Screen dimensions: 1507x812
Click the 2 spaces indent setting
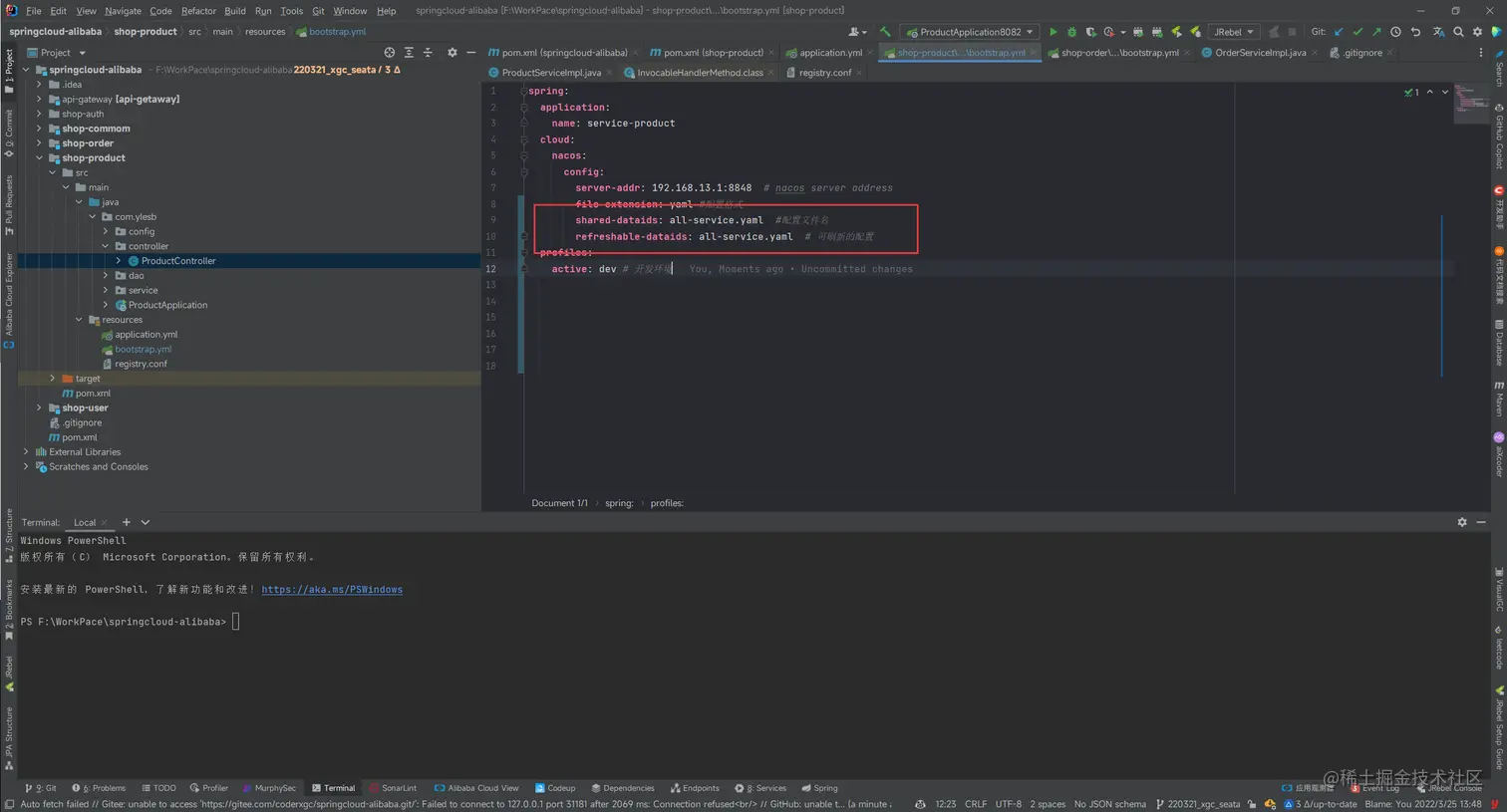(x=1048, y=804)
